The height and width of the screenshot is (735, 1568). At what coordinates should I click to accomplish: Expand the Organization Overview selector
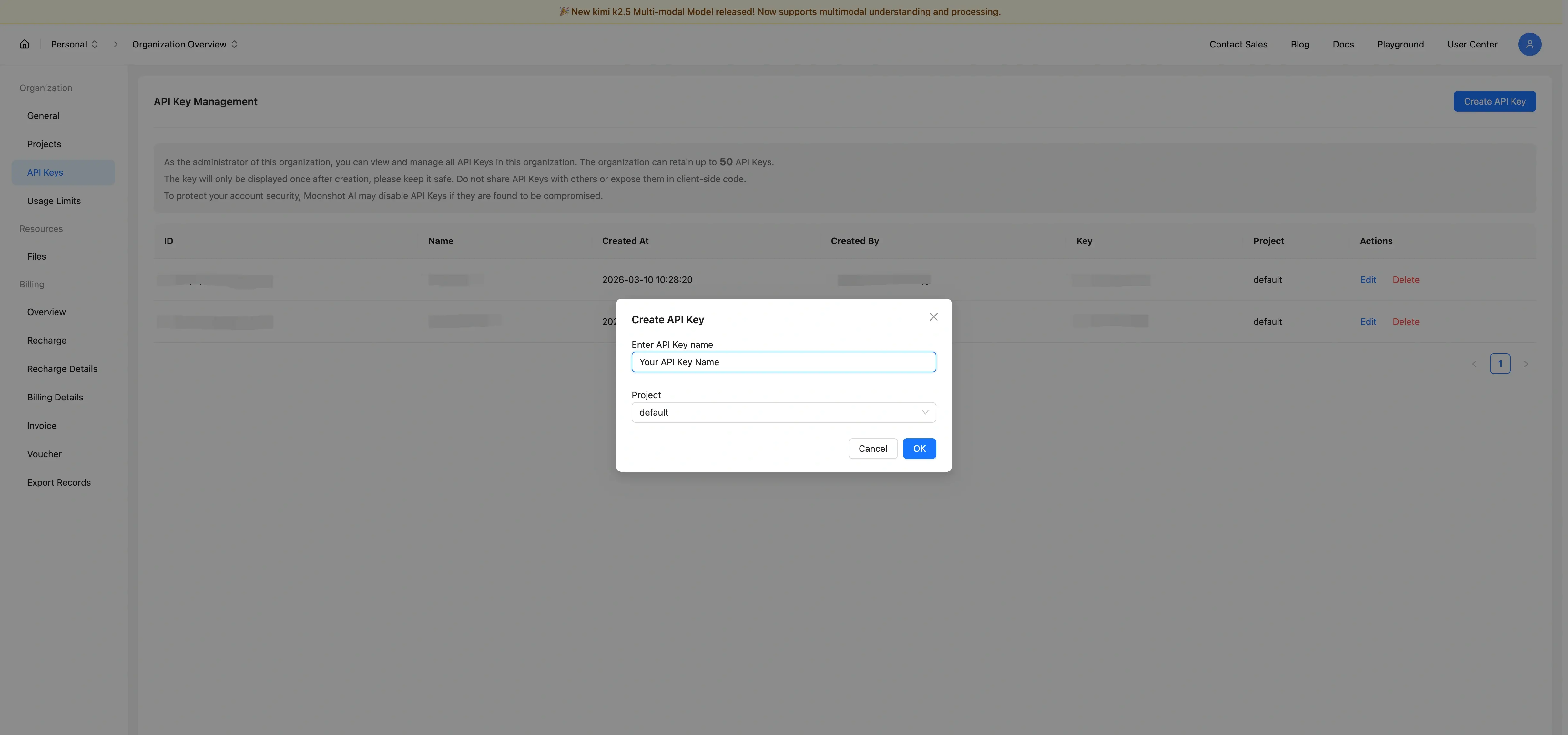184,44
